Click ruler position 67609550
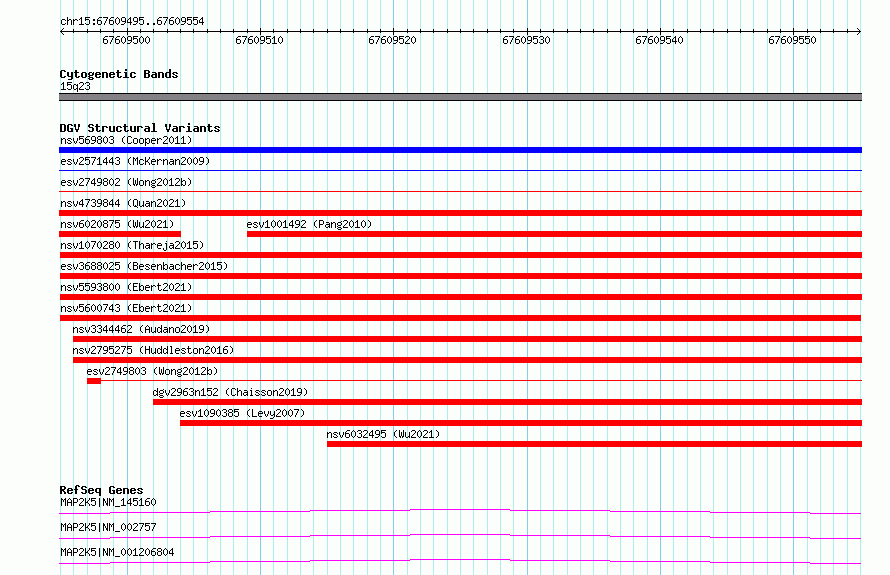This screenshot has width=890, height=575. tap(792, 40)
